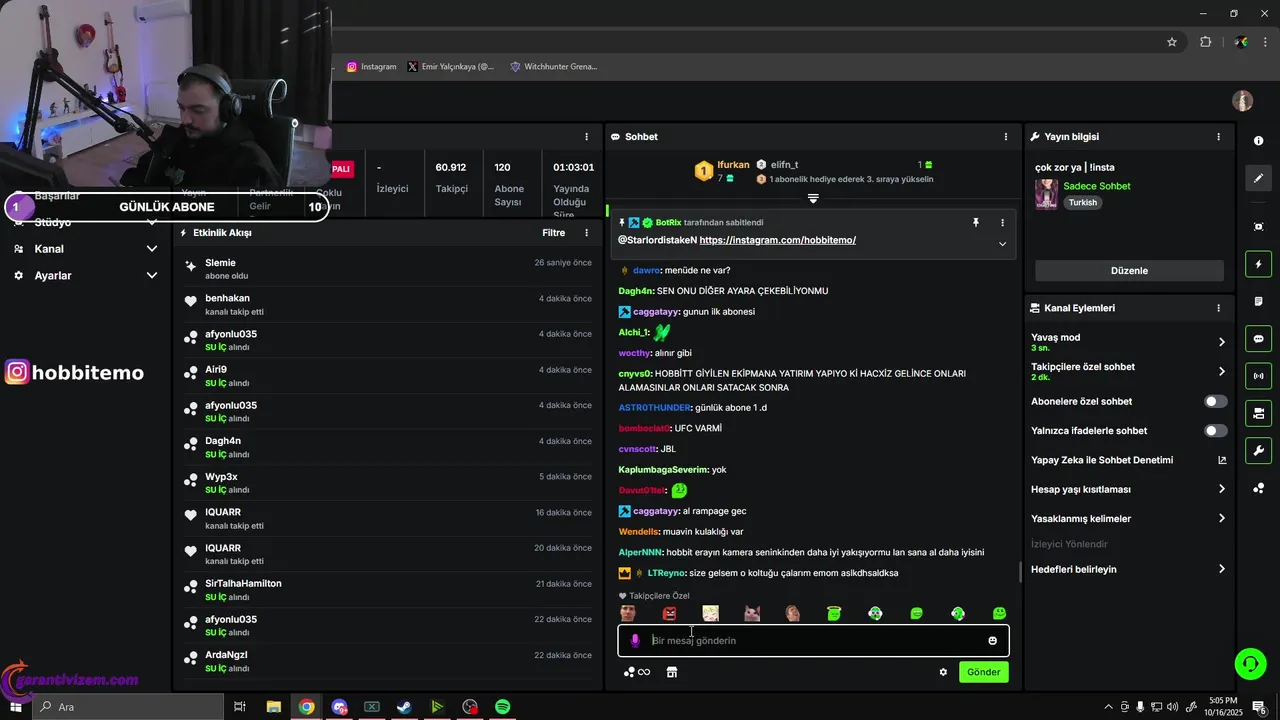Open chat settings gear icon
1280x720 pixels.
(x=943, y=672)
